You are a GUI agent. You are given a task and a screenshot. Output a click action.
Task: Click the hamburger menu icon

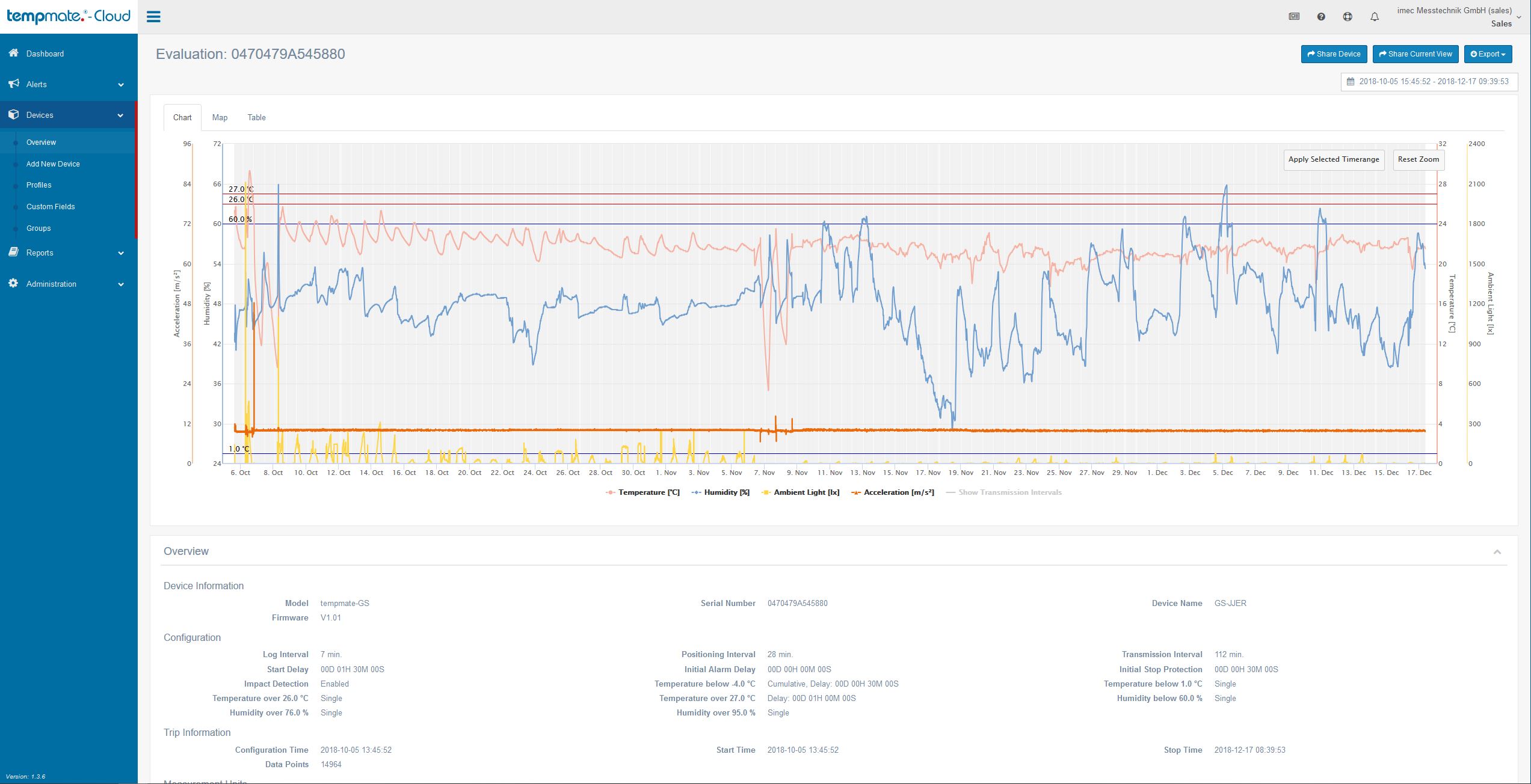point(153,17)
